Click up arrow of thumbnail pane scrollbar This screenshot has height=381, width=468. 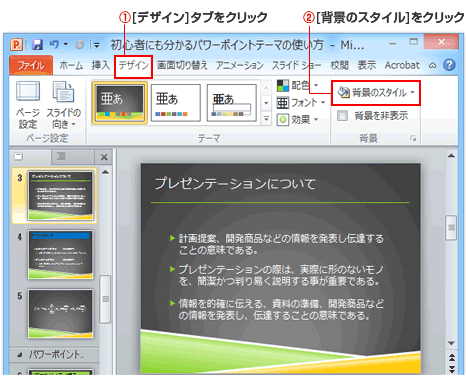(105, 172)
